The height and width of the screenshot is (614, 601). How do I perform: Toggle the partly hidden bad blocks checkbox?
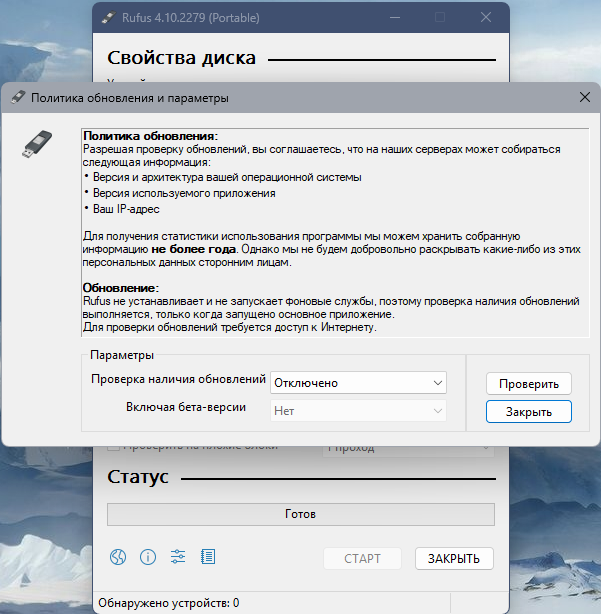pyautogui.click(x=114, y=448)
